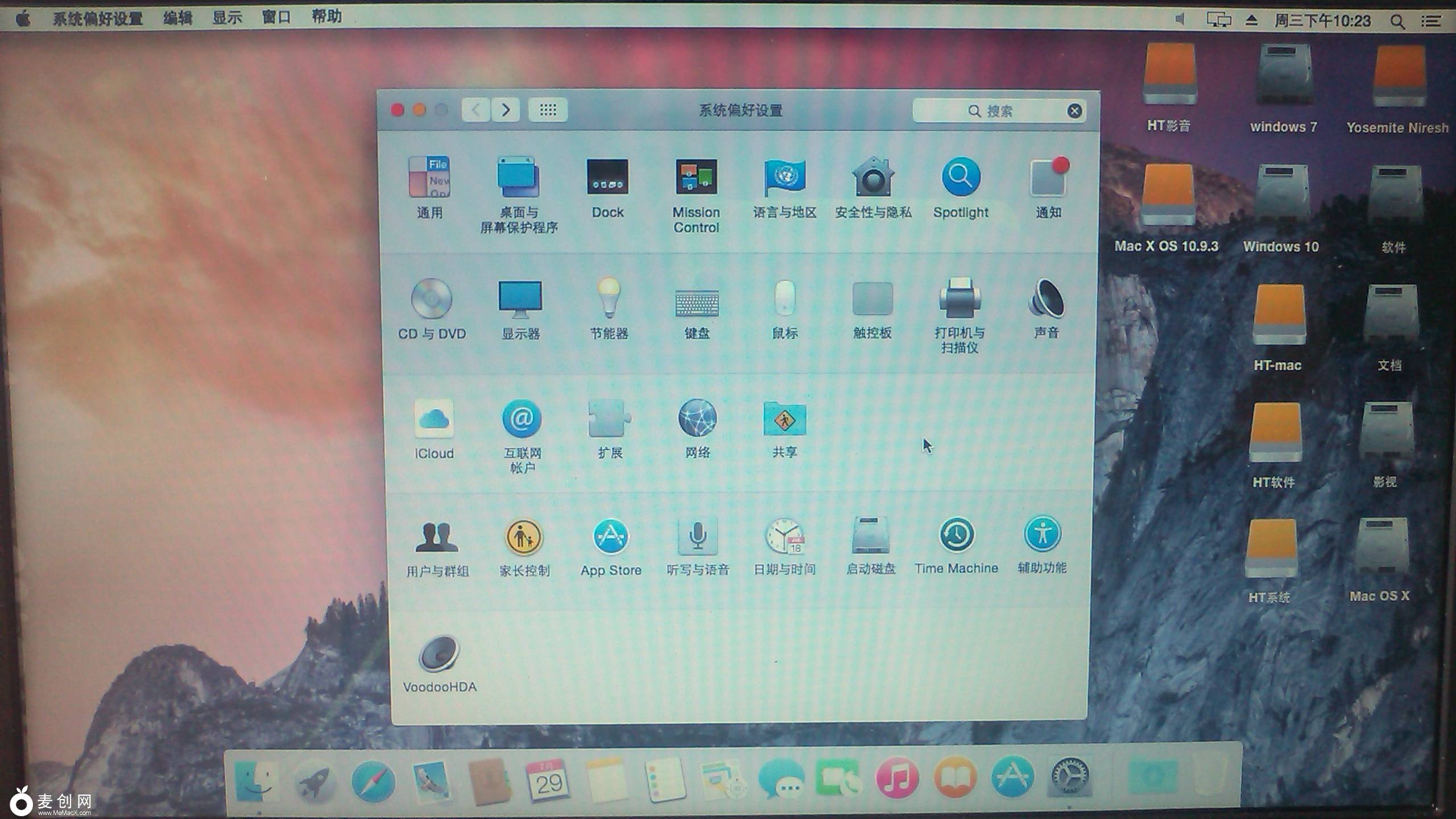1456x819 pixels.
Task: Clear the search field with X button
Action: 1074,111
